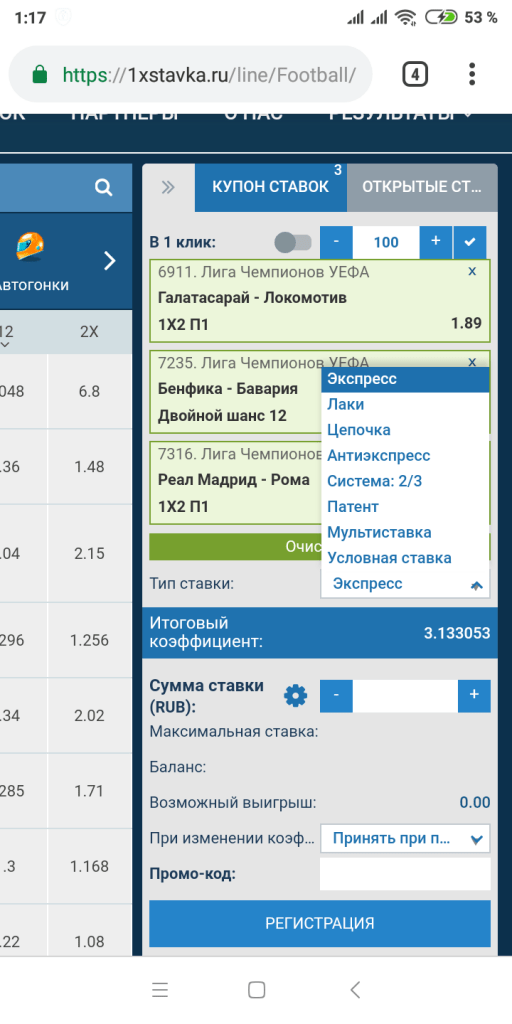Click Реал Мадрид - Рома match title

tap(234, 479)
